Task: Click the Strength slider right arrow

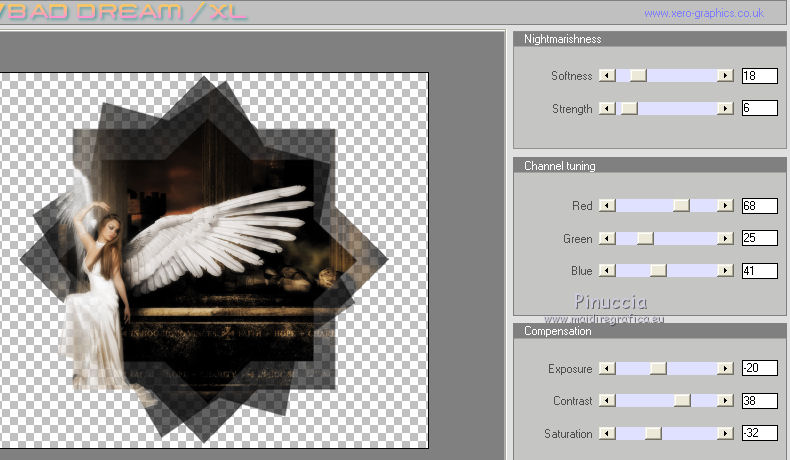Action: tap(725, 108)
